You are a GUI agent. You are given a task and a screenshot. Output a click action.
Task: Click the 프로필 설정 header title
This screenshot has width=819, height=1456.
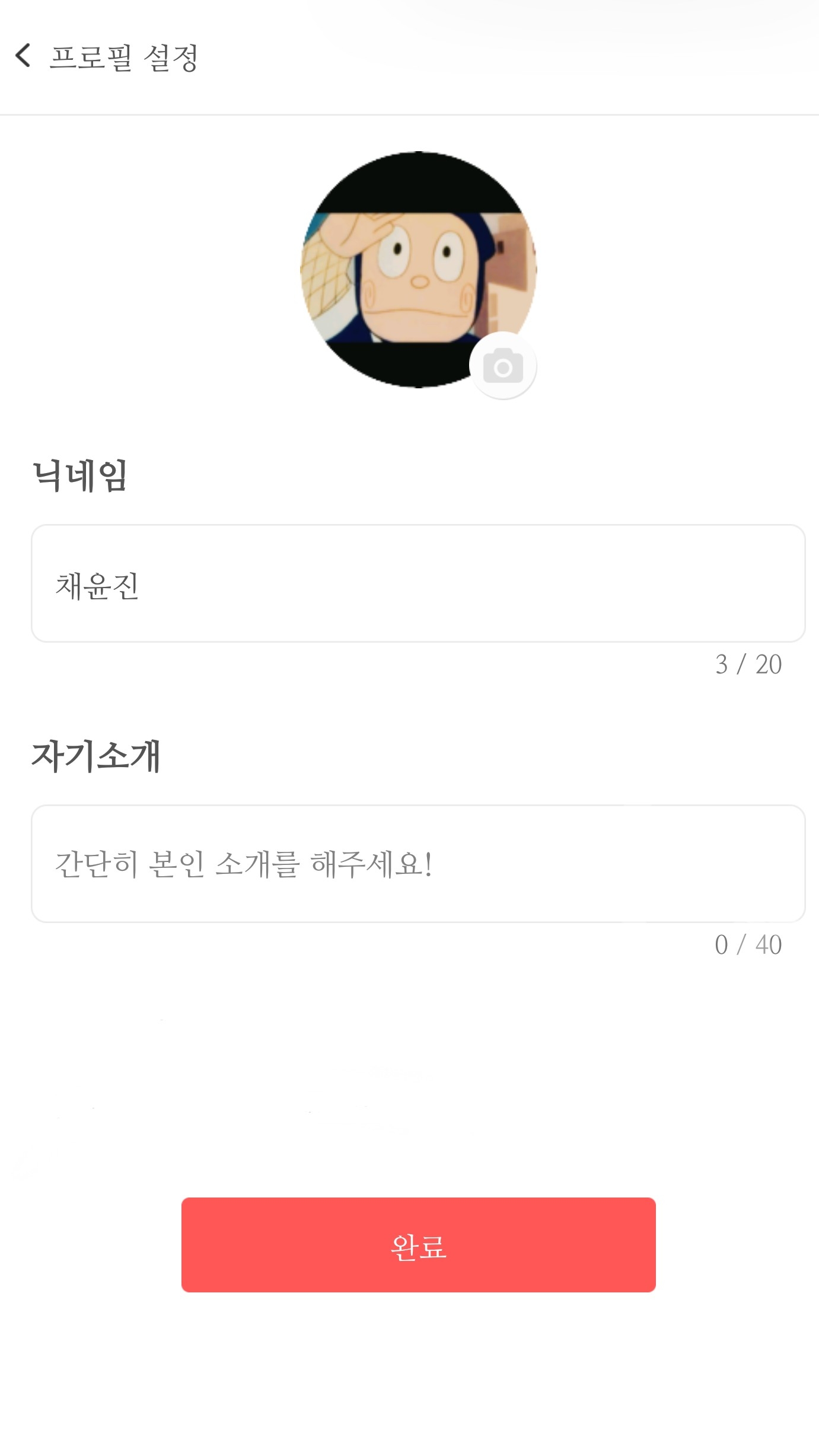tap(124, 58)
